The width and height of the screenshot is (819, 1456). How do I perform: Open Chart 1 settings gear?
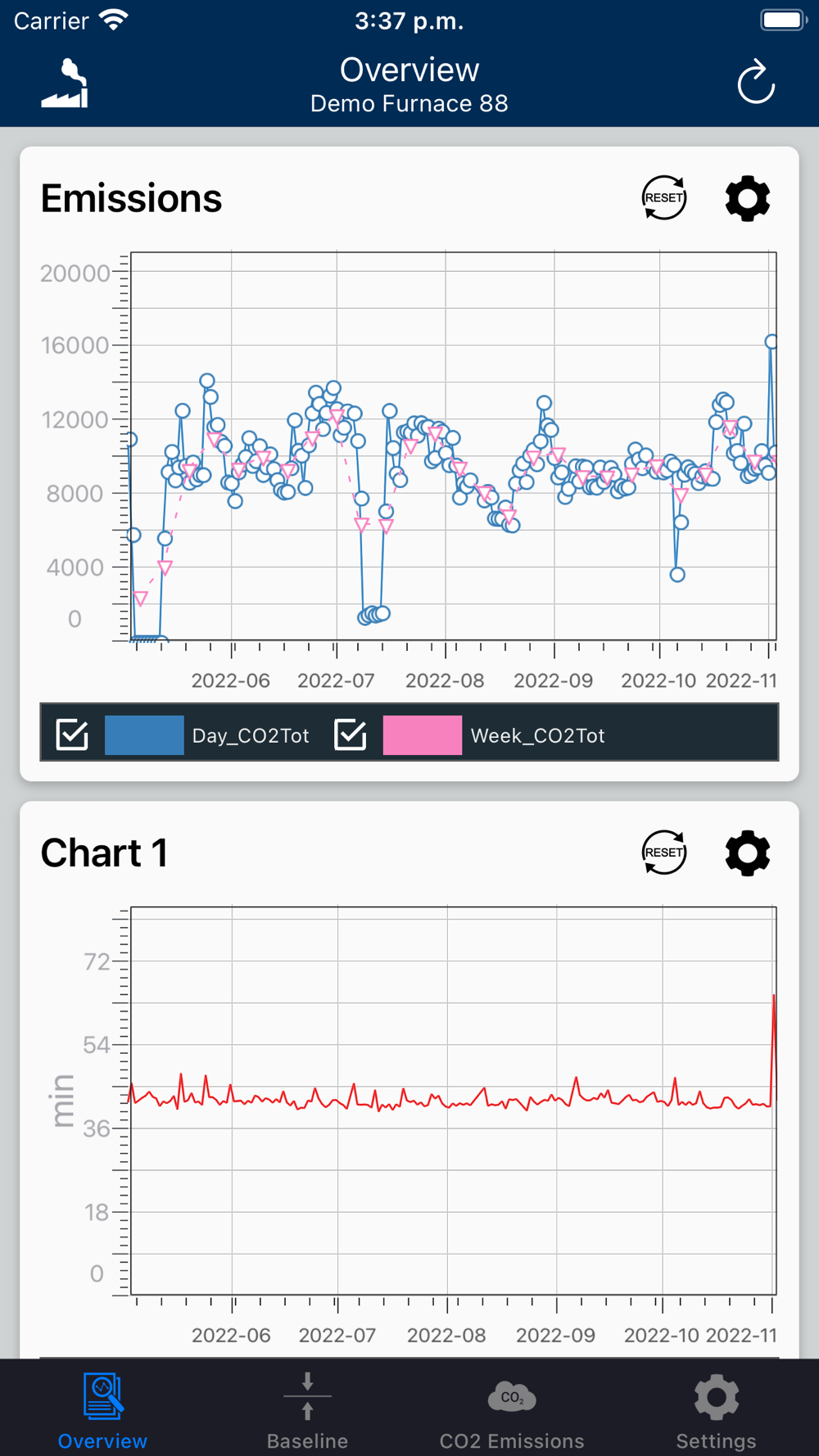pos(748,852)
